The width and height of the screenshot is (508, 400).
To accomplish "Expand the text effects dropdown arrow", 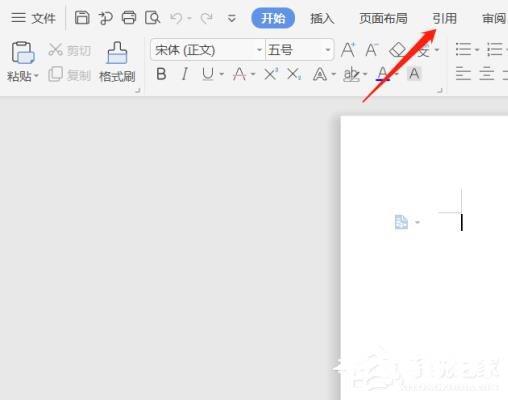I will (333, 74).
